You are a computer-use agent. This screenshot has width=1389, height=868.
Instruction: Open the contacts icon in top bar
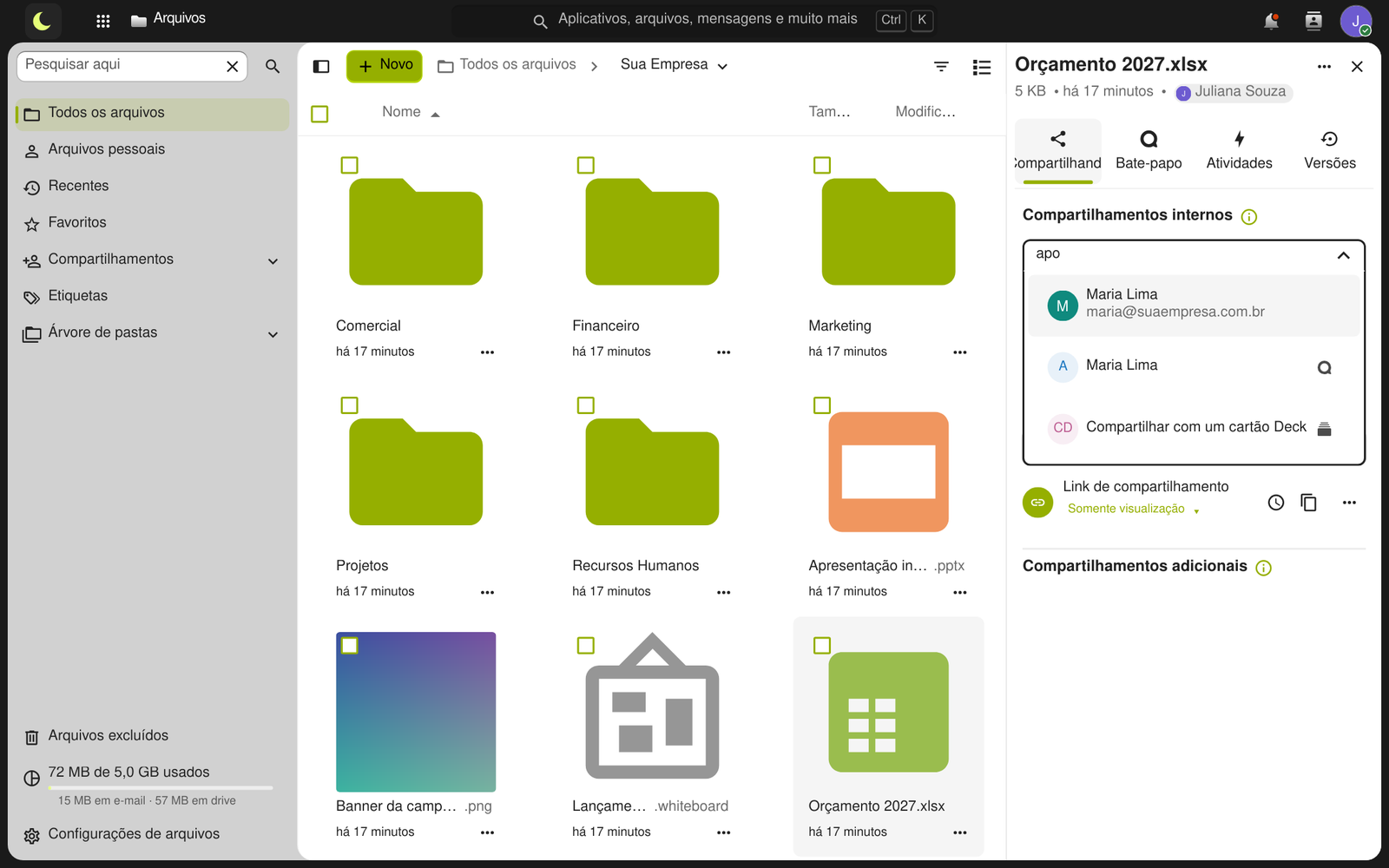tap(1313, 21)
